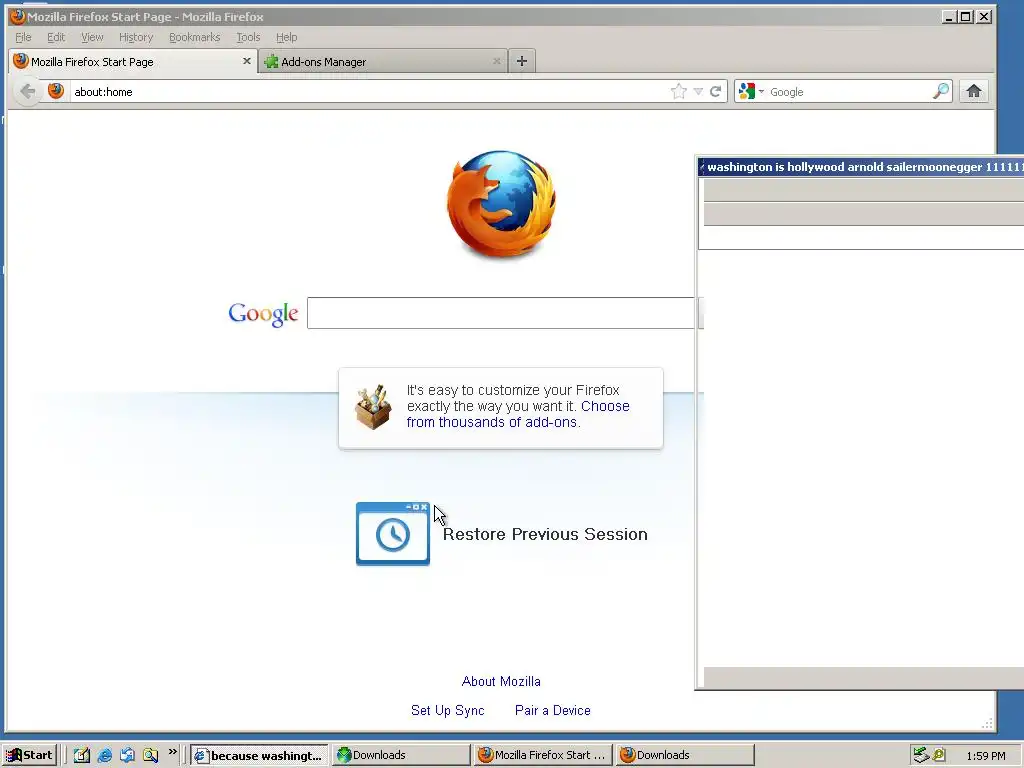The height and width of the screenshot is (768, 1024).
Task: Click the Set Up Sync link
Action: (x=447, y=710)
